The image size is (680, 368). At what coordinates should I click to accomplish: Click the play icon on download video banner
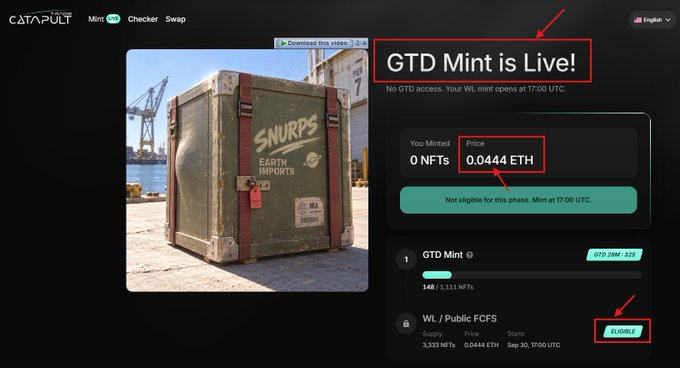coord(283,43)
